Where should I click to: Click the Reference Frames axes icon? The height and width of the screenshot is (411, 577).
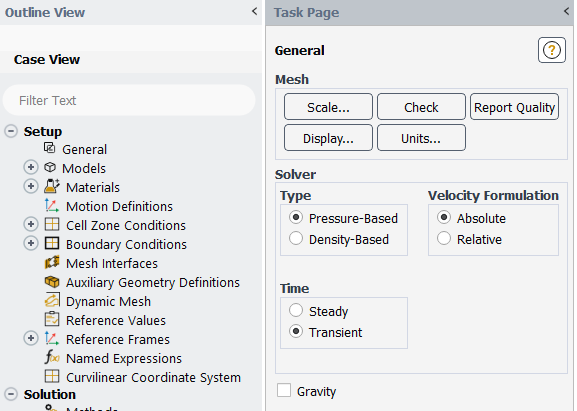52,339
